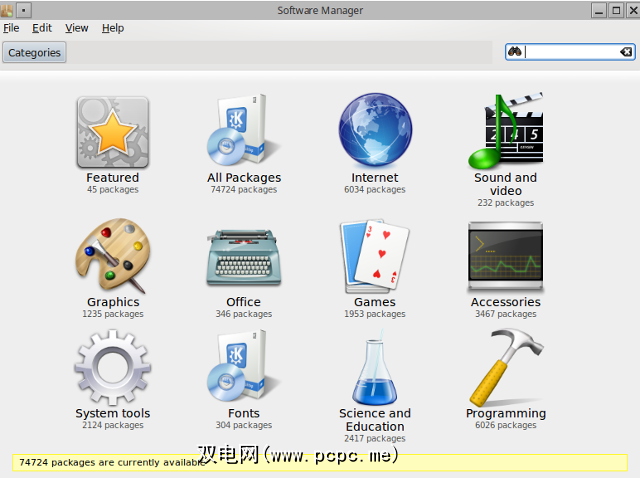Open the Edit menu
This screenshot has width=640, height=478.
(42, 28)
